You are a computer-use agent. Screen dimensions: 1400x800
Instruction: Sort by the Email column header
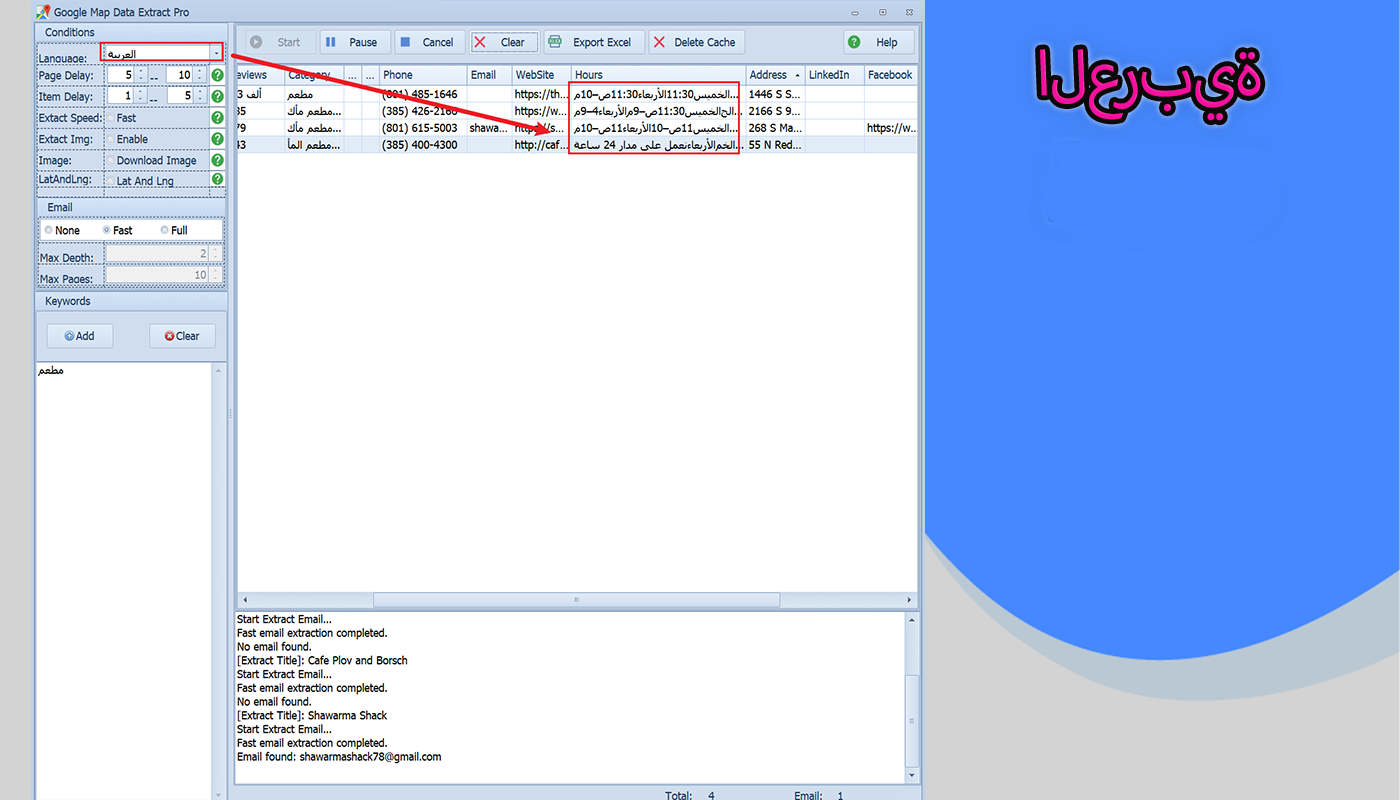click(489, 75)
